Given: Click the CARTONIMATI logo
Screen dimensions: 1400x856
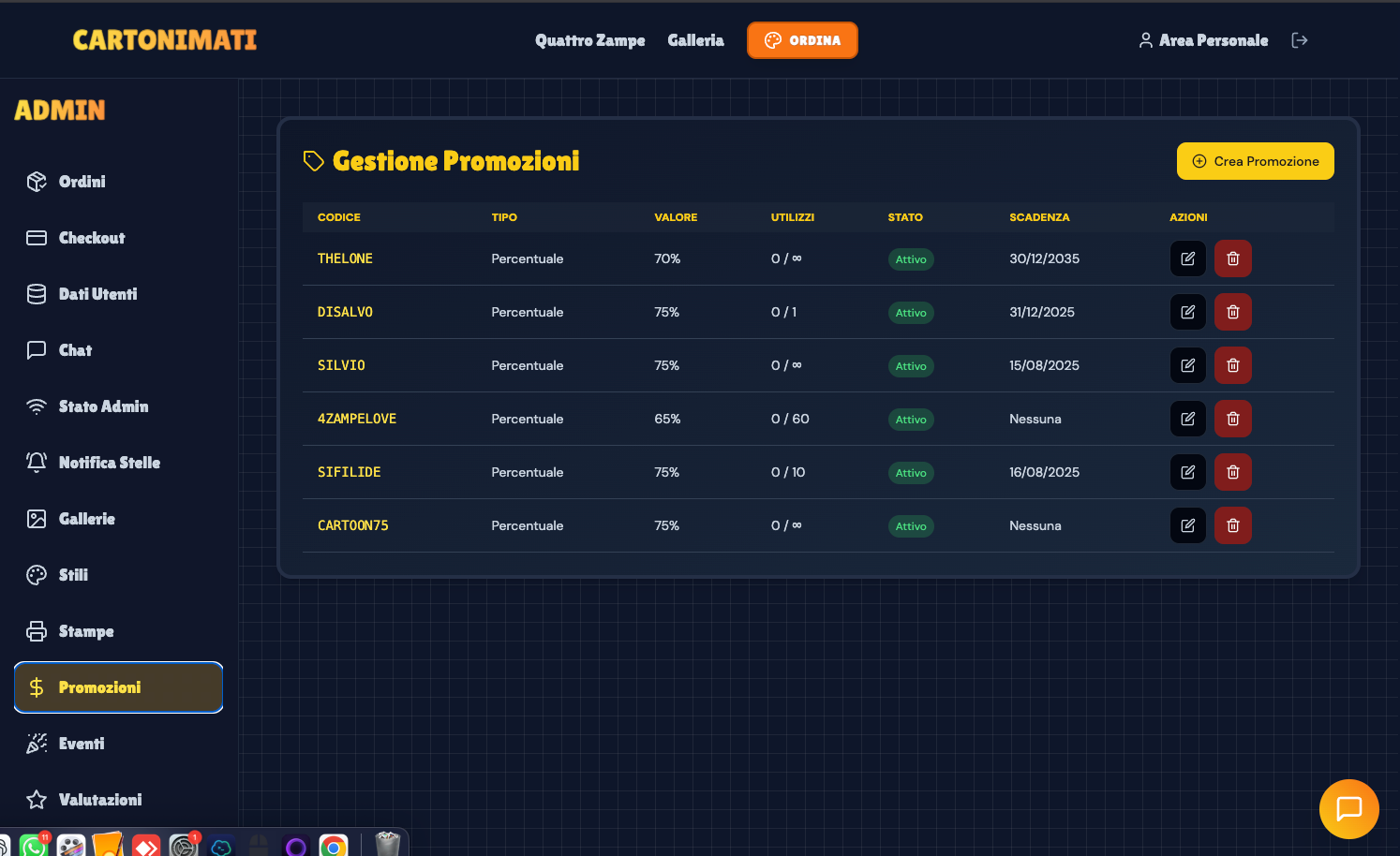Looking at the screenshot, I should (165, 40).
